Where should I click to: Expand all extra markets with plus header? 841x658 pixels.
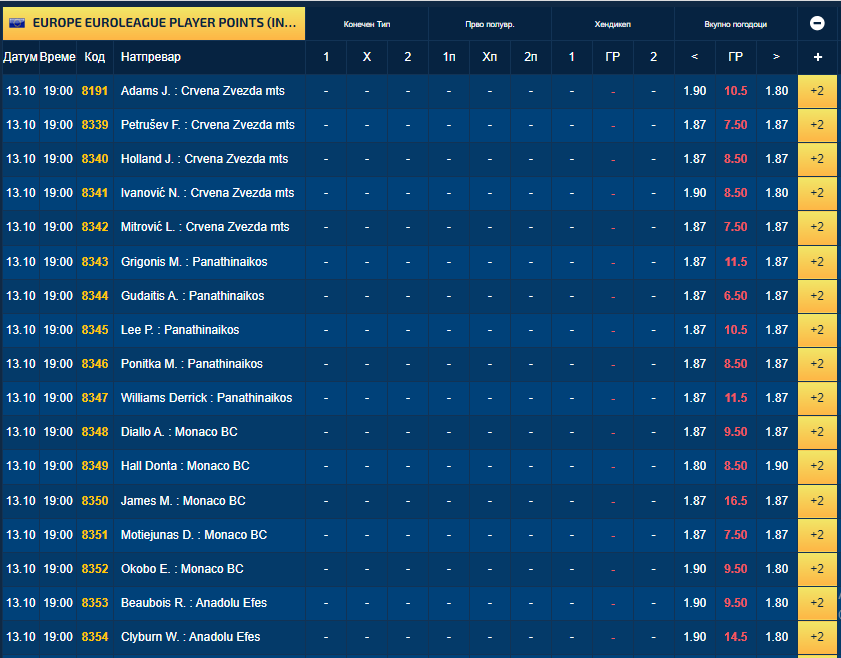point(817,57)
